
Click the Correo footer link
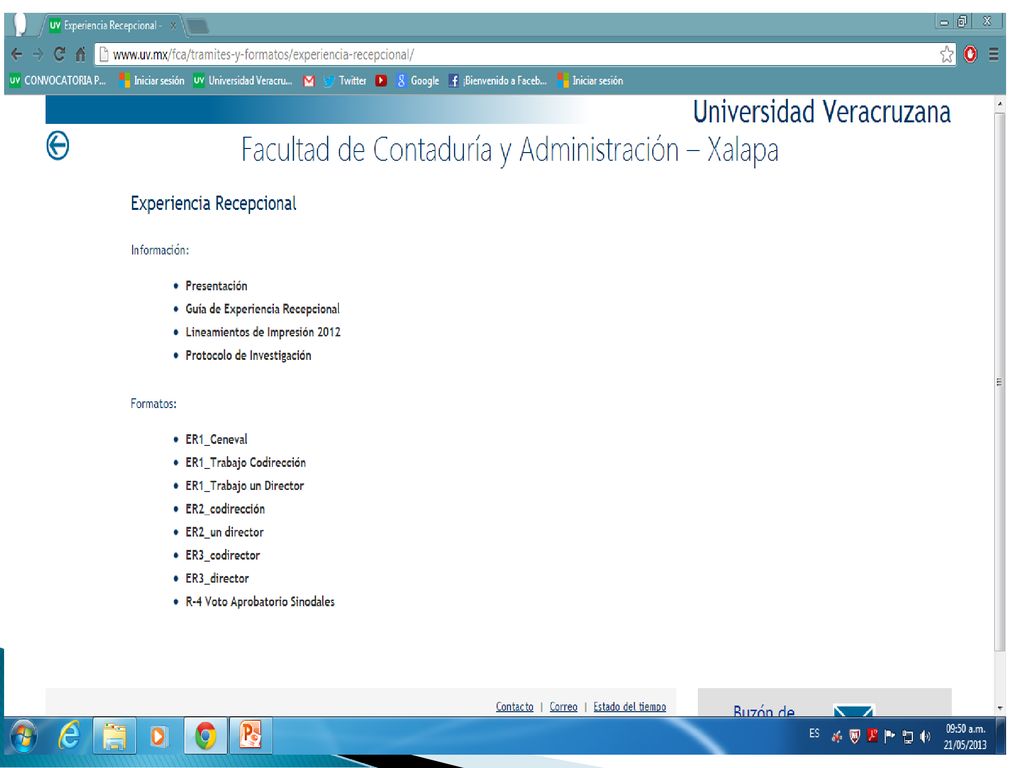click(x=564, y=707)
